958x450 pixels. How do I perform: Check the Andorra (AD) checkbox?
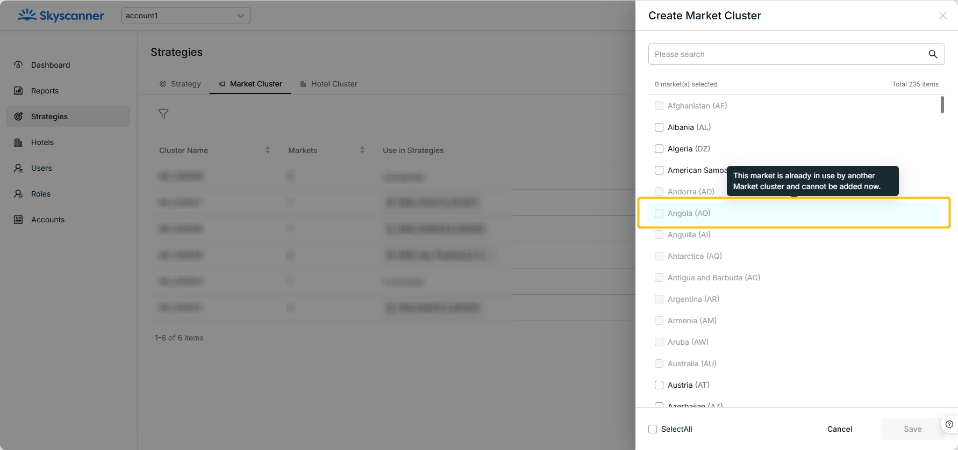(659, 192)
